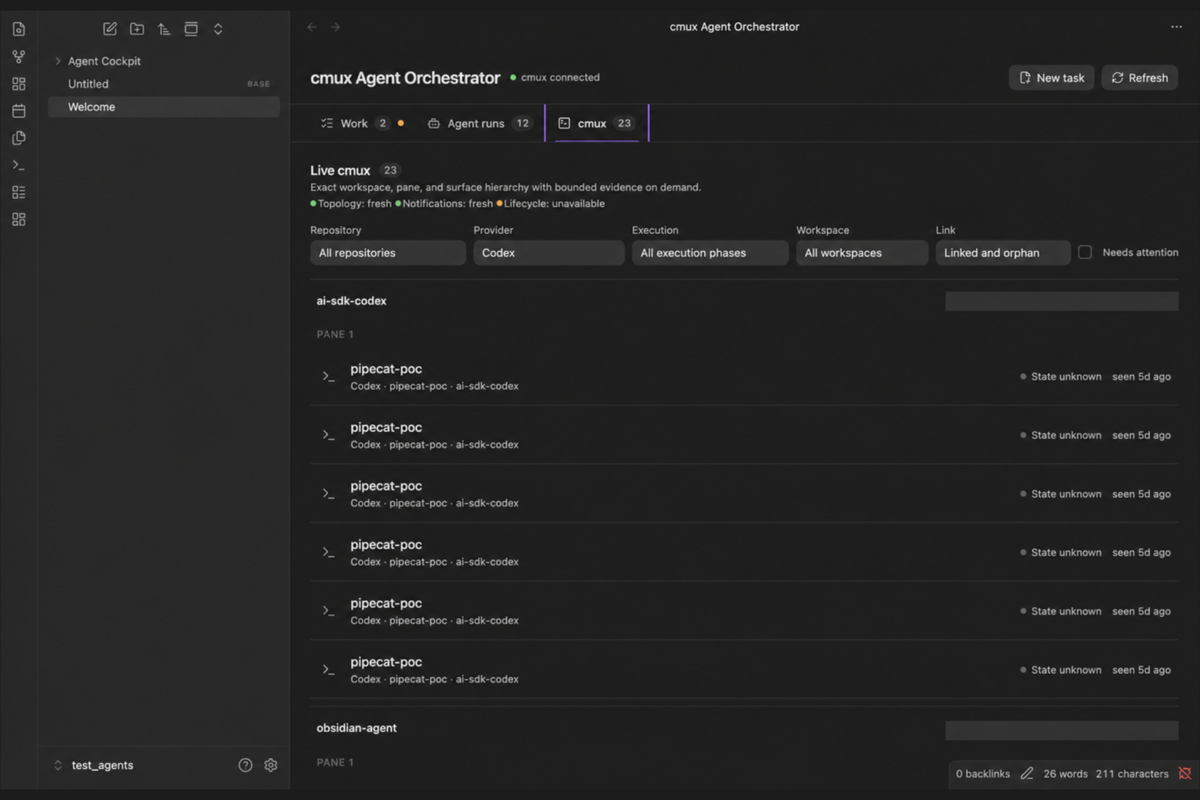Open the Execution phases dropdown
The width and height of the screenshot is (1200, 800).
coord(710,253)
